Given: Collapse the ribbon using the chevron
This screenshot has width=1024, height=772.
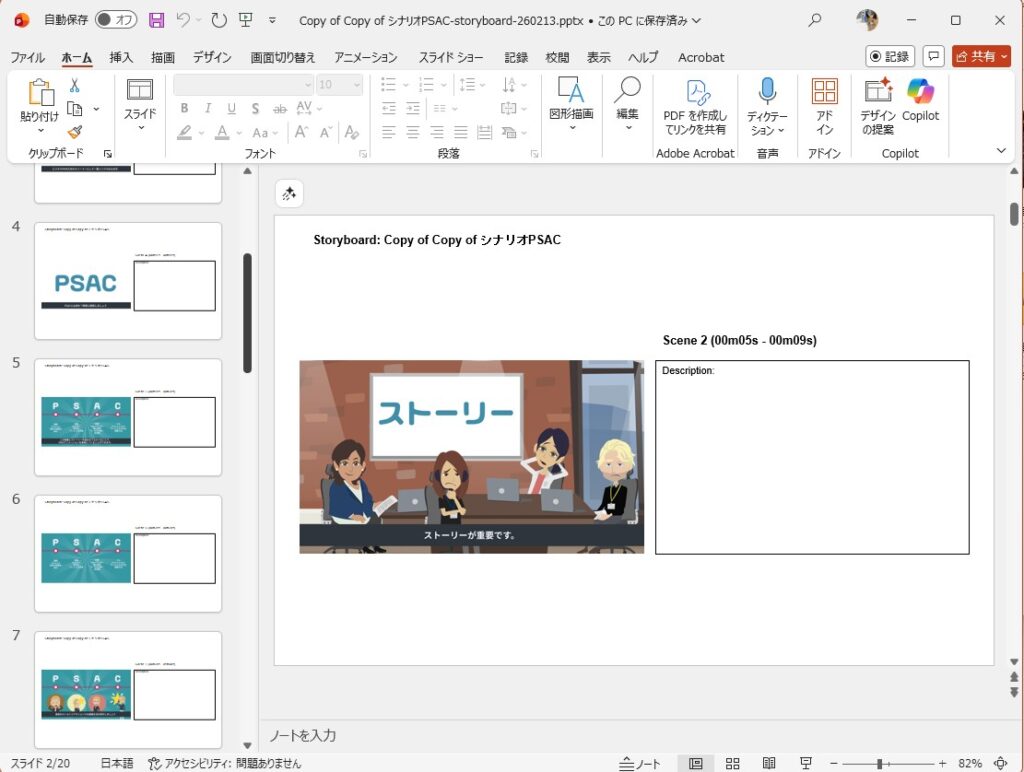Looking at the screenshot, I should pos(1001,151).
